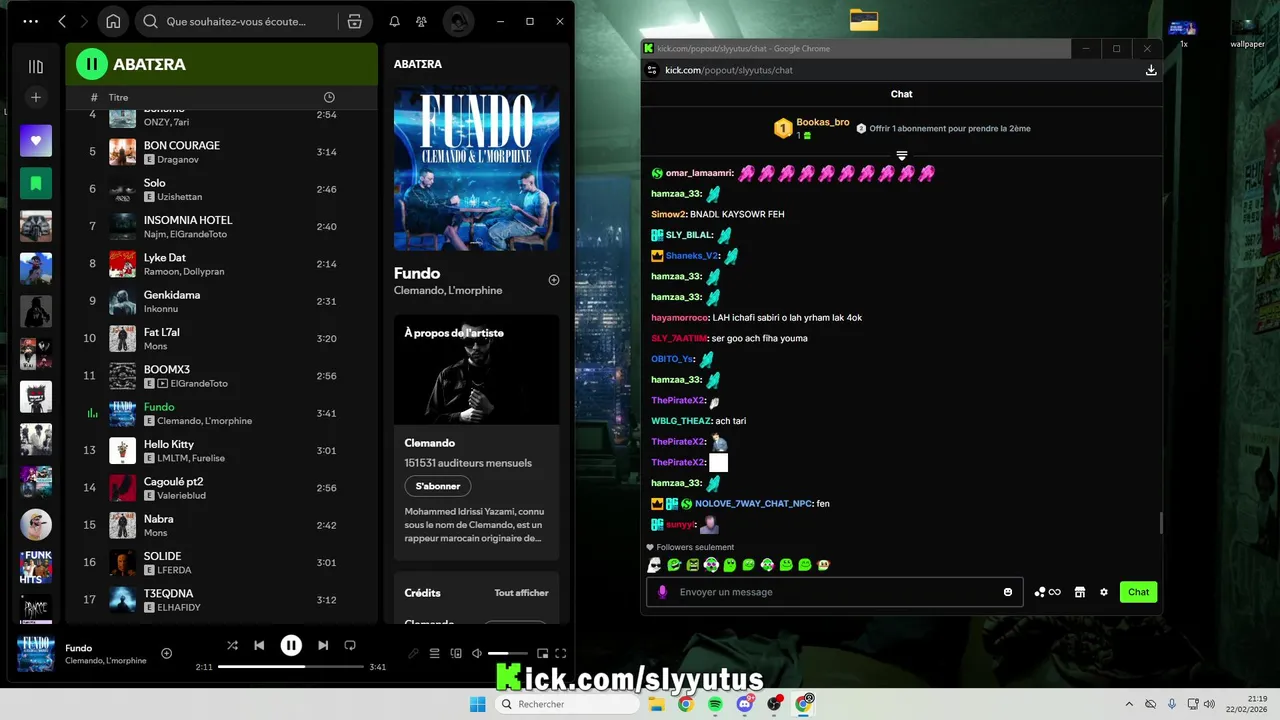This screenshot has height=720, width=1280.
Task: Click the Envoyer un message field
Action: (x=835, y=592)
